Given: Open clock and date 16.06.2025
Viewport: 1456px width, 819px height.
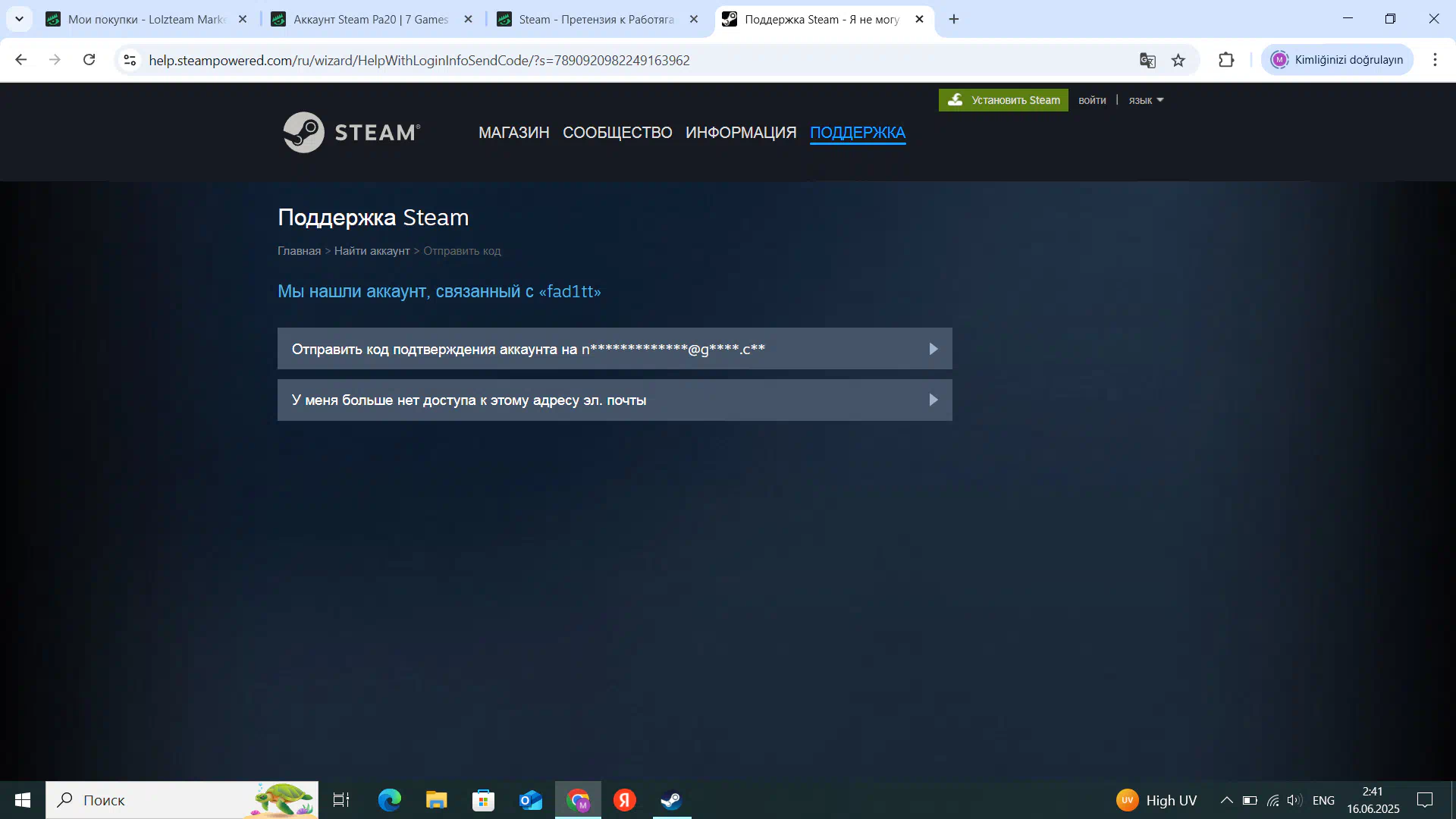Looking at the screenshot, I should [x=1373, y=800].
